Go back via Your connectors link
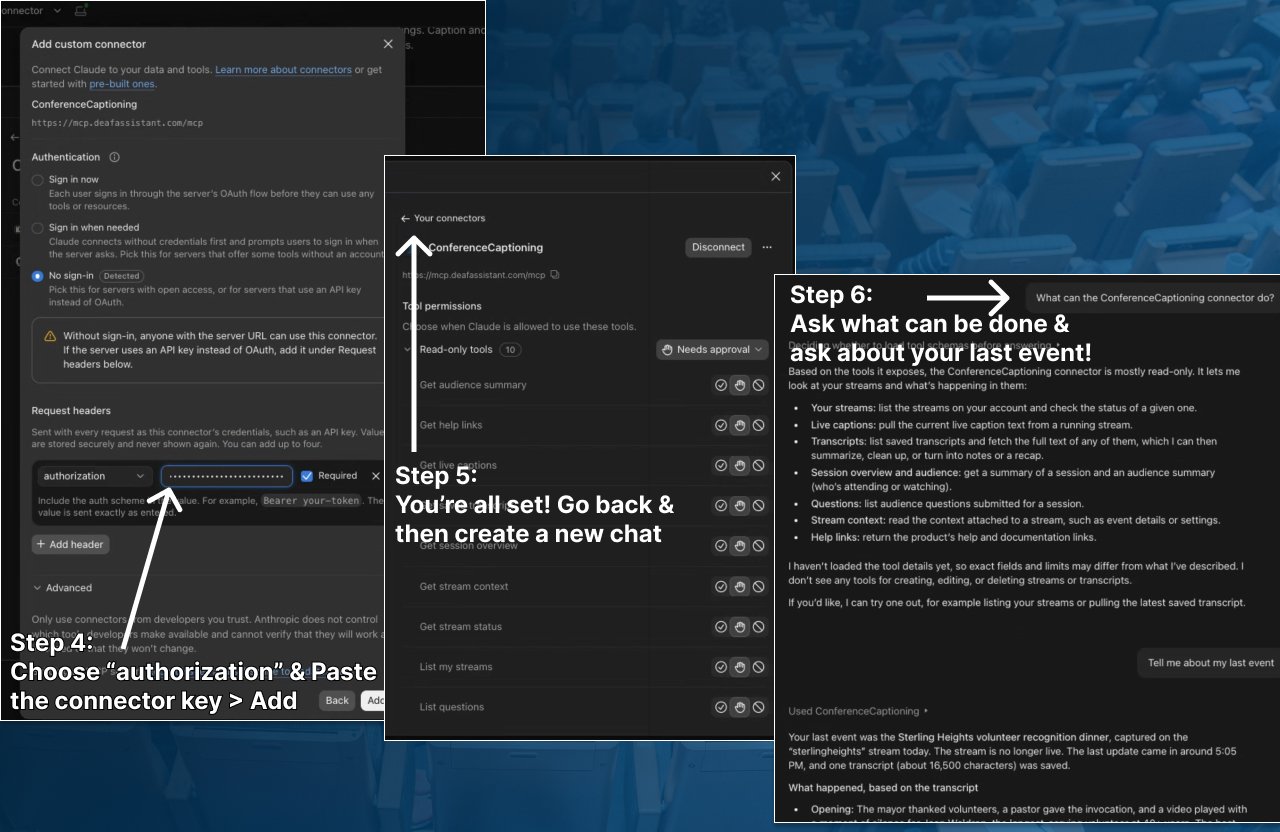The image size is (1280, 832). point(443,218)
